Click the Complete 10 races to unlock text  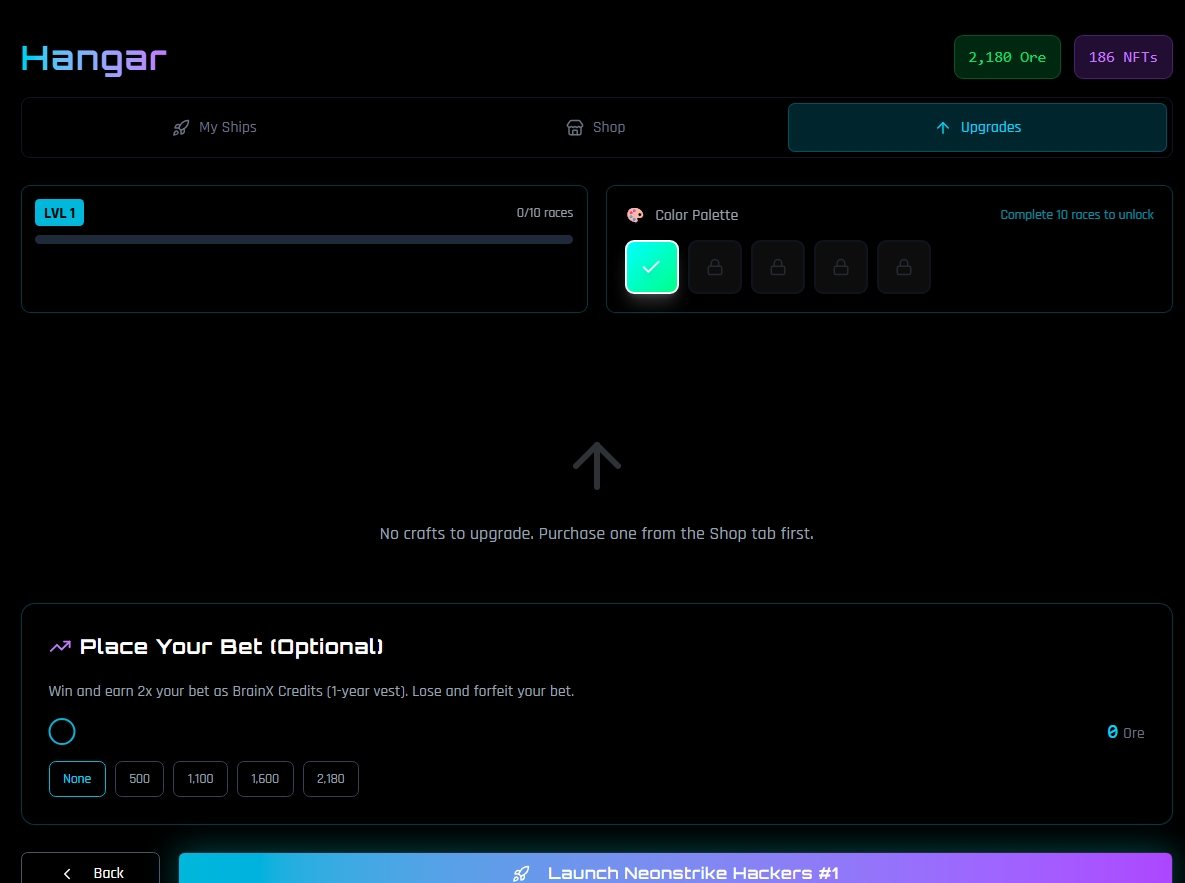(1076, 215)
